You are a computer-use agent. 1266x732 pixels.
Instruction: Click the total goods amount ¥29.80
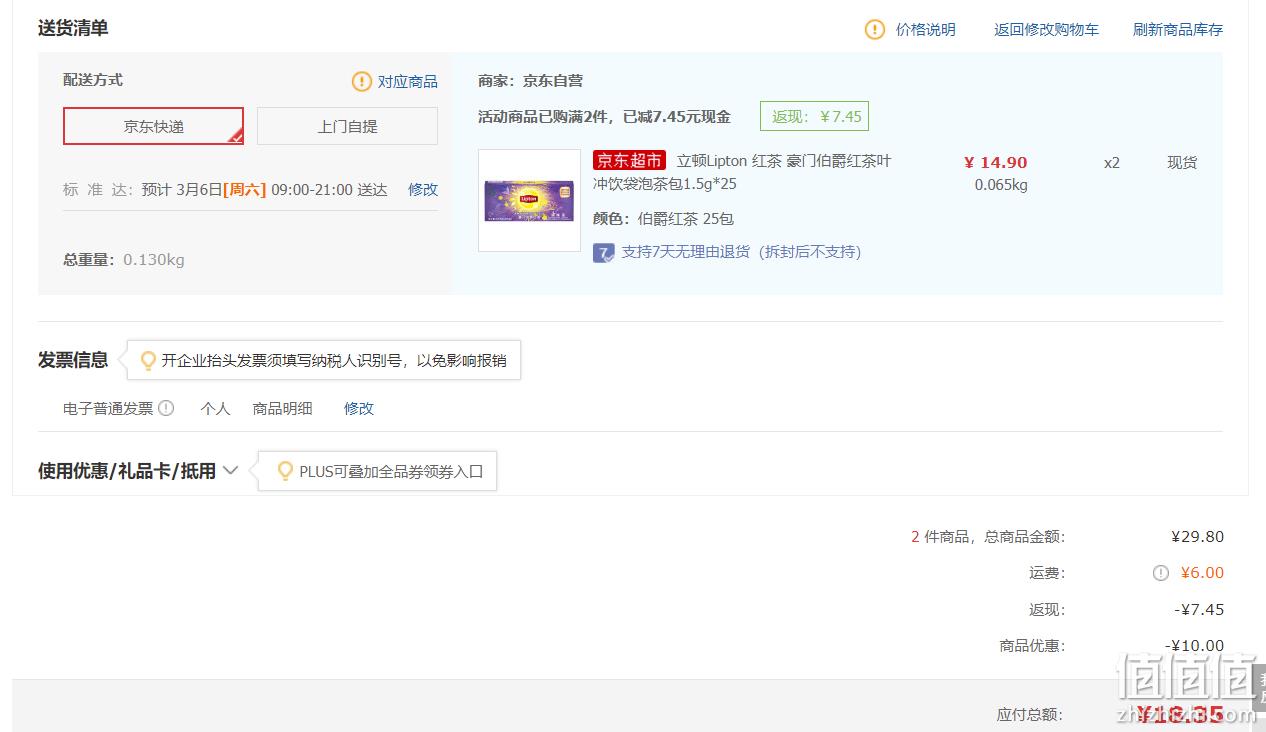pos(1197,537)
